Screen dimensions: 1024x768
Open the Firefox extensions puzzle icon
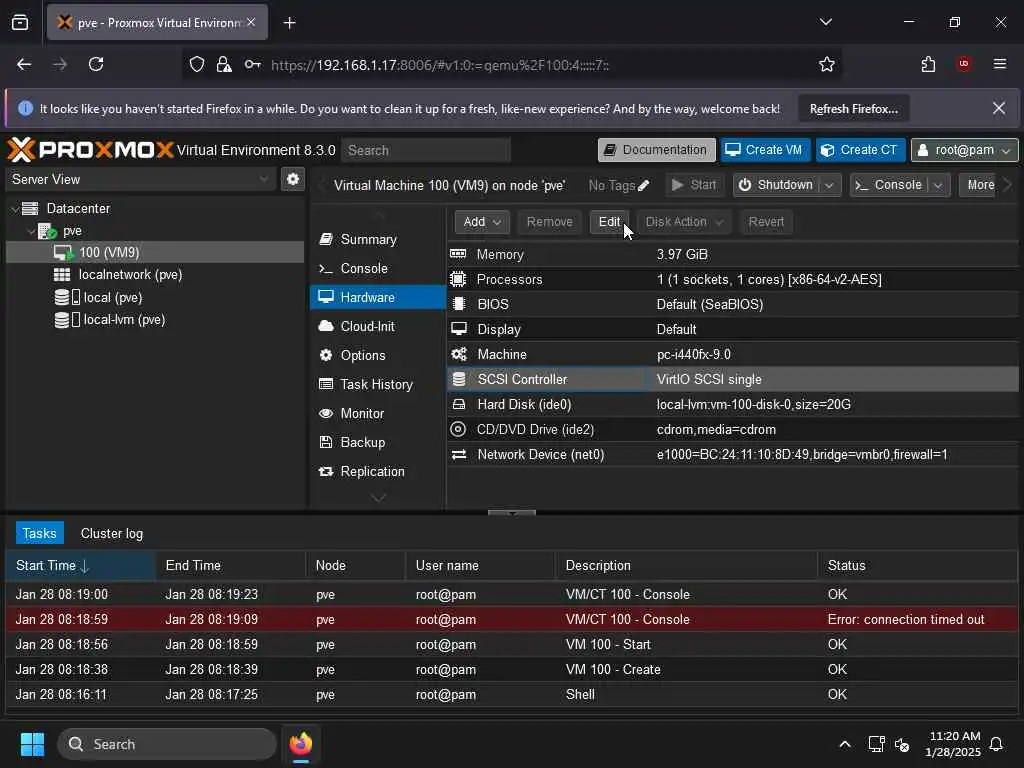928,64
